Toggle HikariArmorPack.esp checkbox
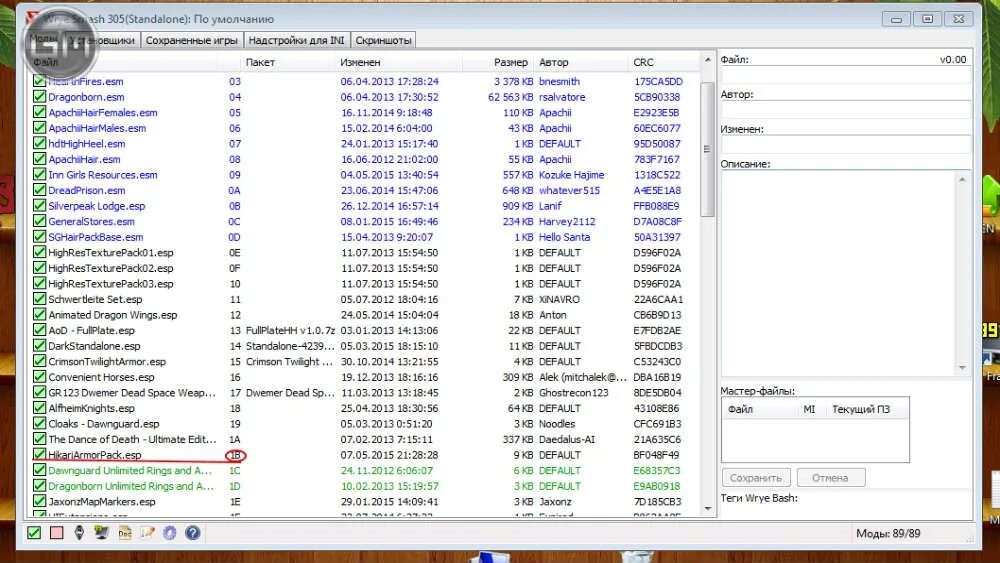The width and height of the screenshot is (1000, 563). (40, 455)
